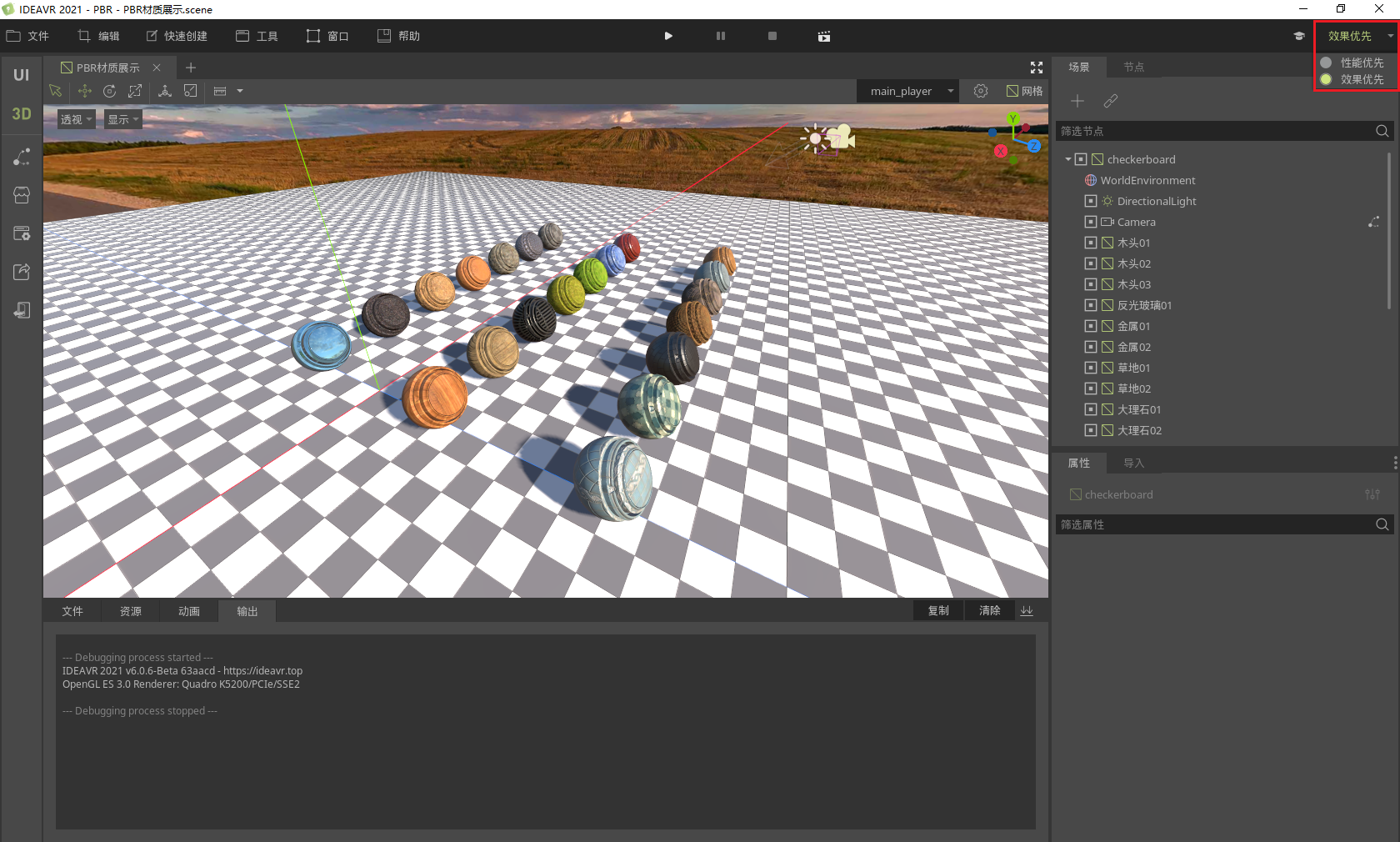
Task: Select the 性能优先 radio option
Action: [x=1326, y=63]
